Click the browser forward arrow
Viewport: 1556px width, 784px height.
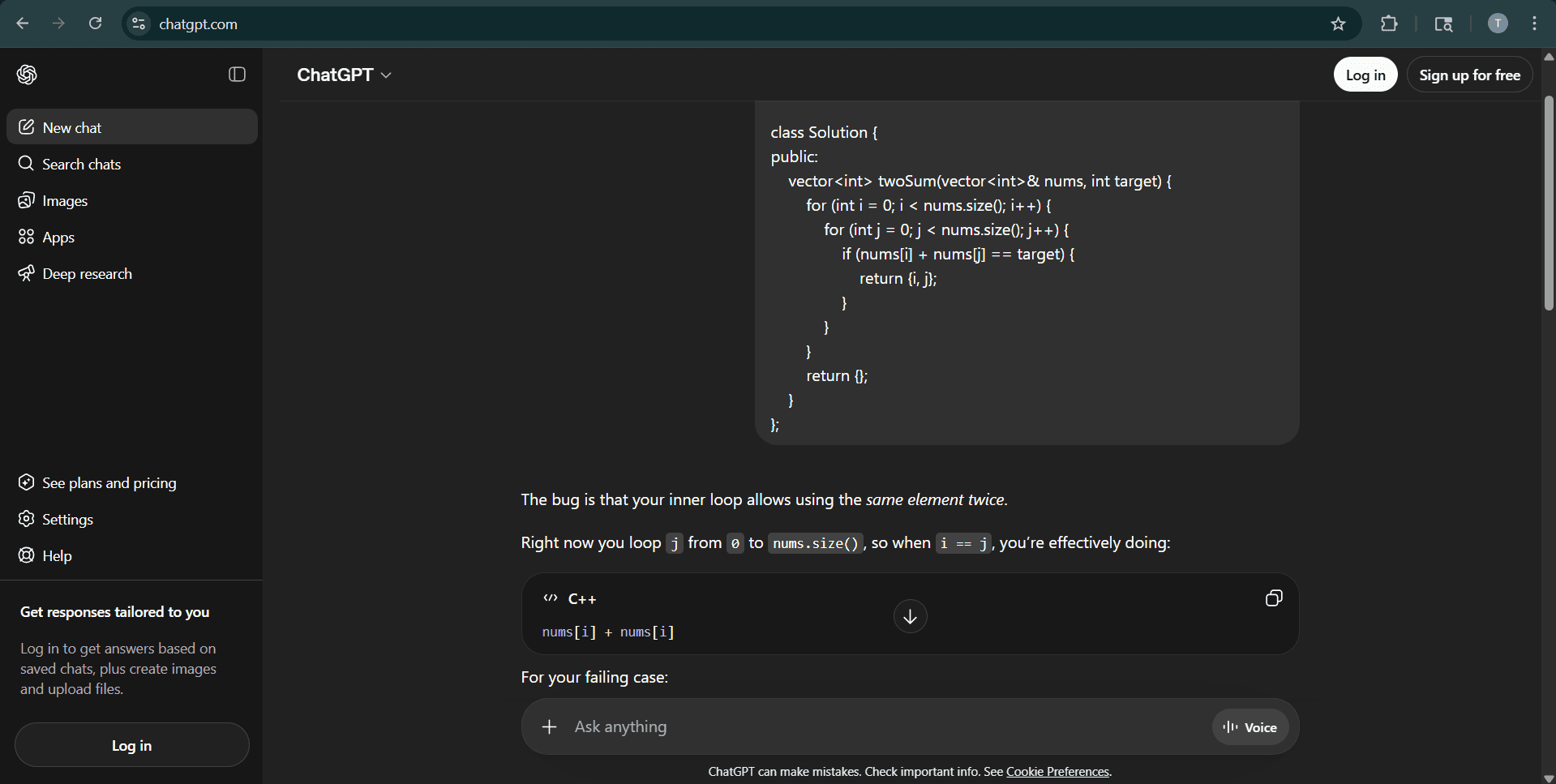[x=58, y=24]
